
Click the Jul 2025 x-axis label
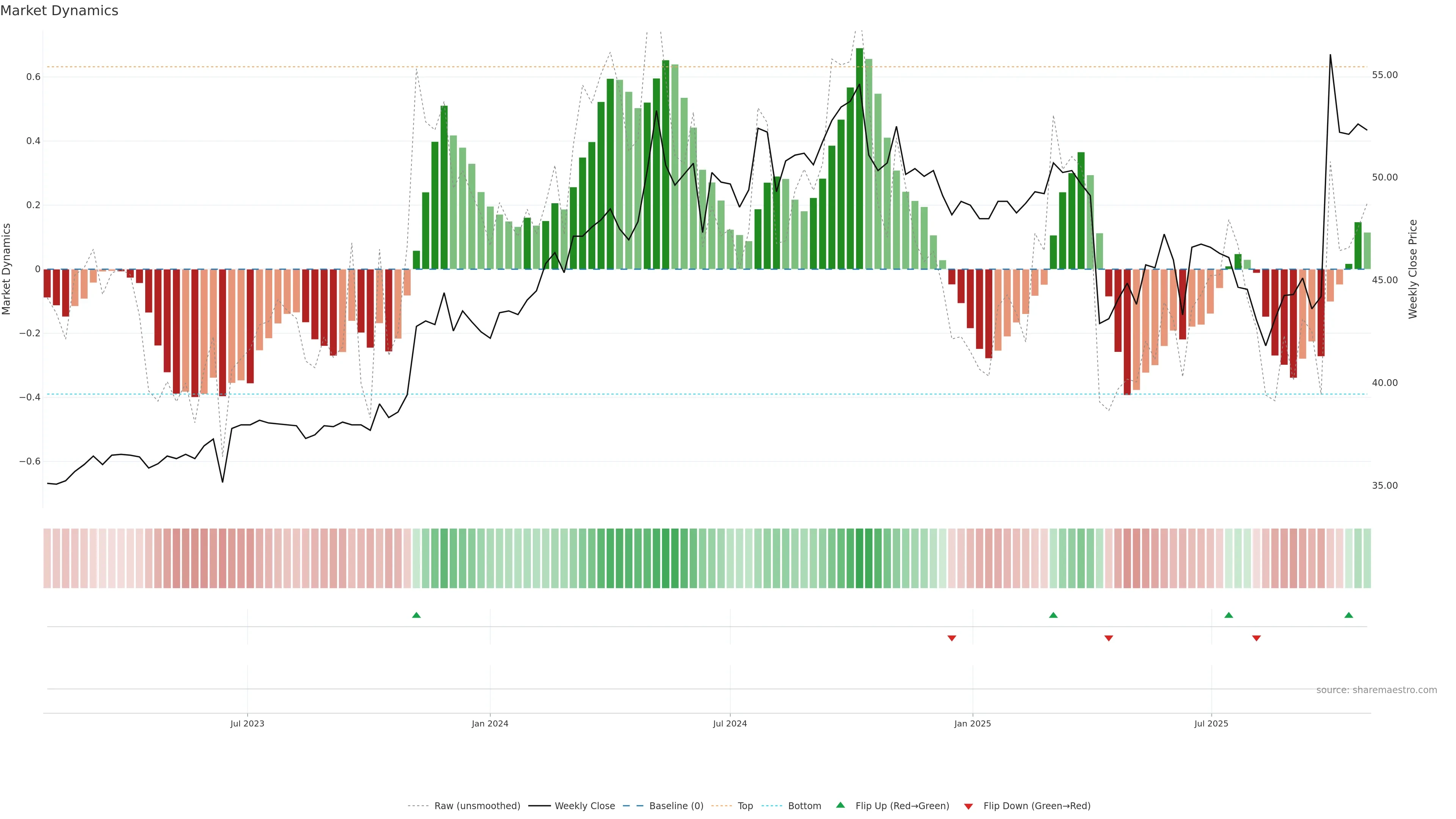pyautogui.click(x=1211, y=723)
